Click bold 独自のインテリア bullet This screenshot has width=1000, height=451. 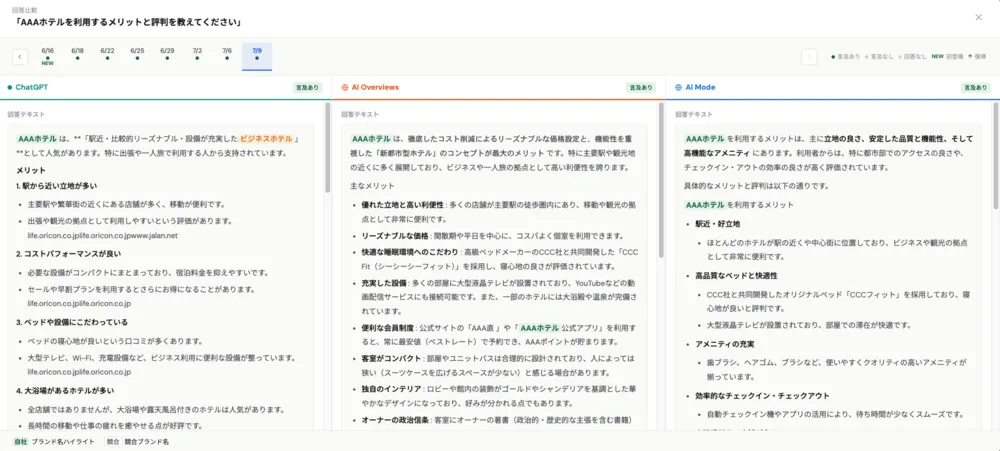(x=391, y=389)
